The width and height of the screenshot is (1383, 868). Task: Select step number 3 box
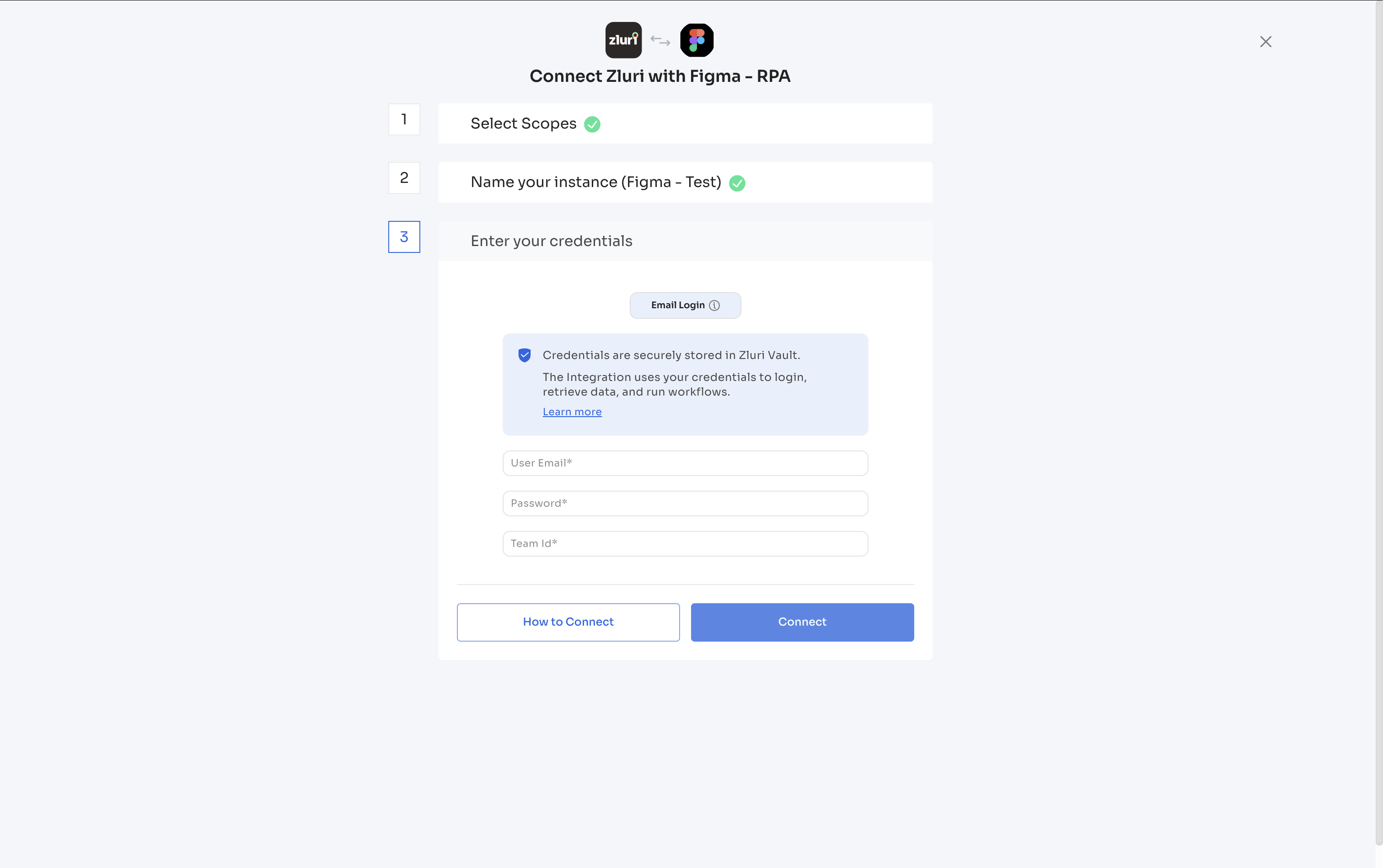click(x=403, y=237)
